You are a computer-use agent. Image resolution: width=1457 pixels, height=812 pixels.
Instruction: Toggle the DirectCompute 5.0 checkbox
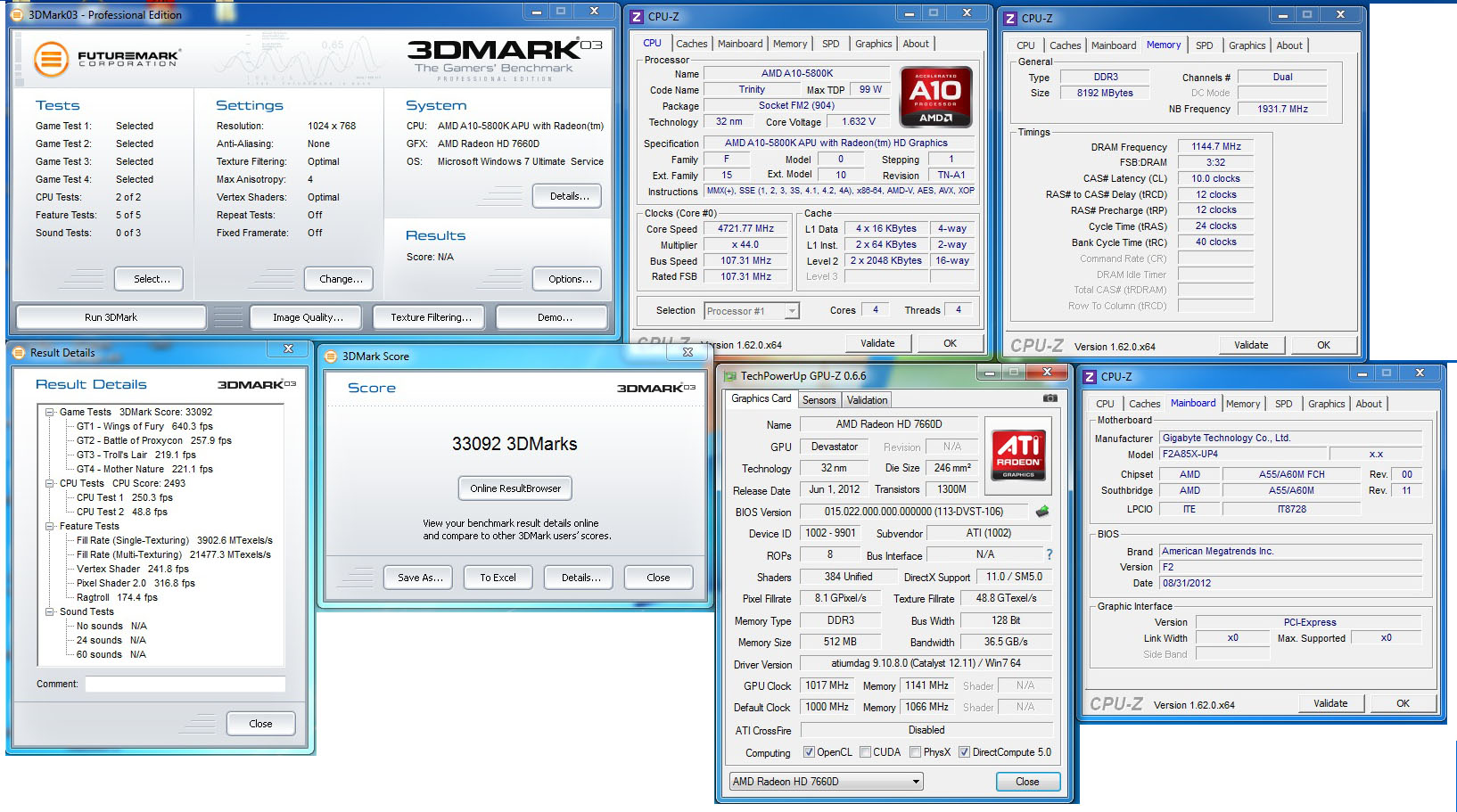click(x=964, y=752)
